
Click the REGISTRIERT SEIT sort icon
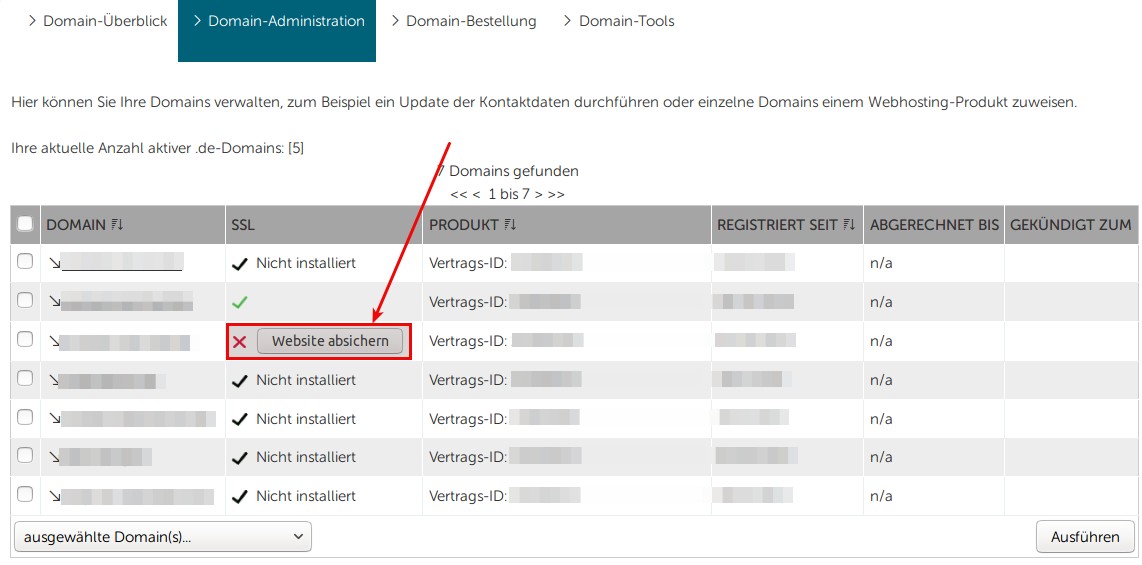click(849, 225)
